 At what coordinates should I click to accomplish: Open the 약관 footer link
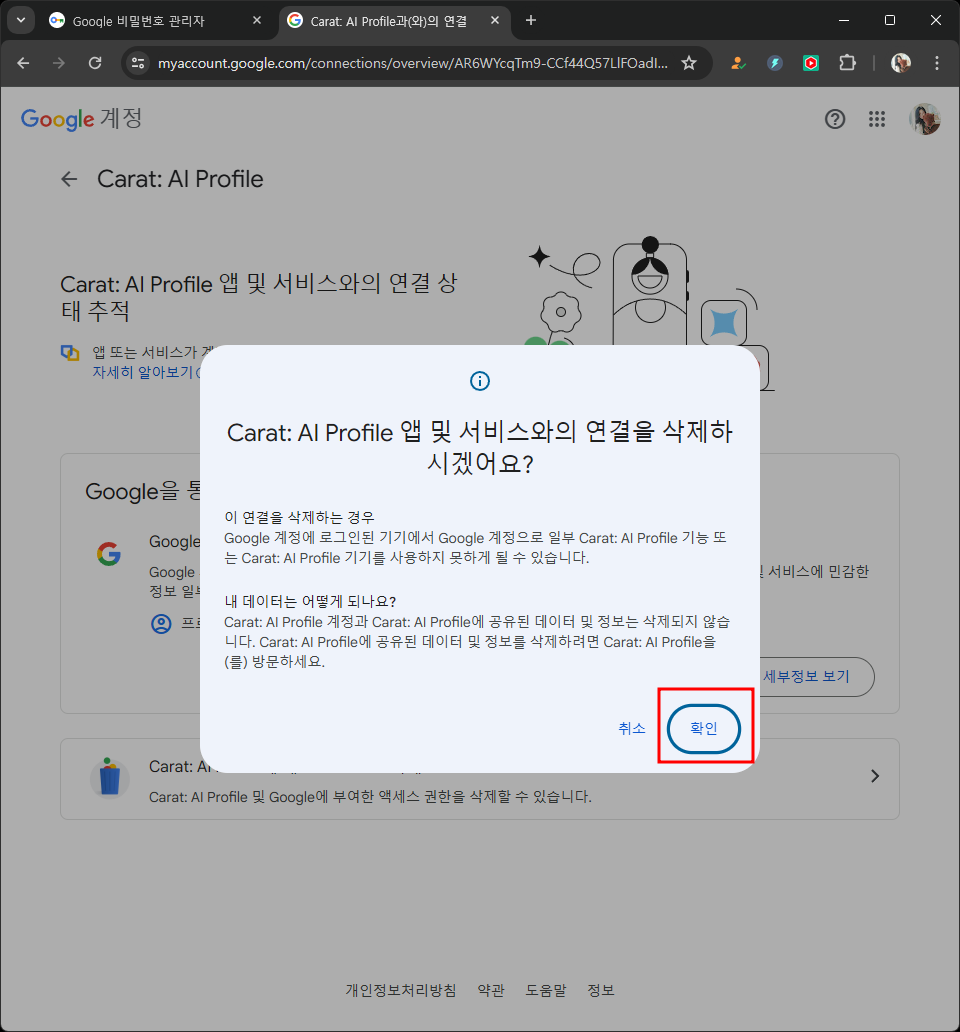[x=491, y=990]
